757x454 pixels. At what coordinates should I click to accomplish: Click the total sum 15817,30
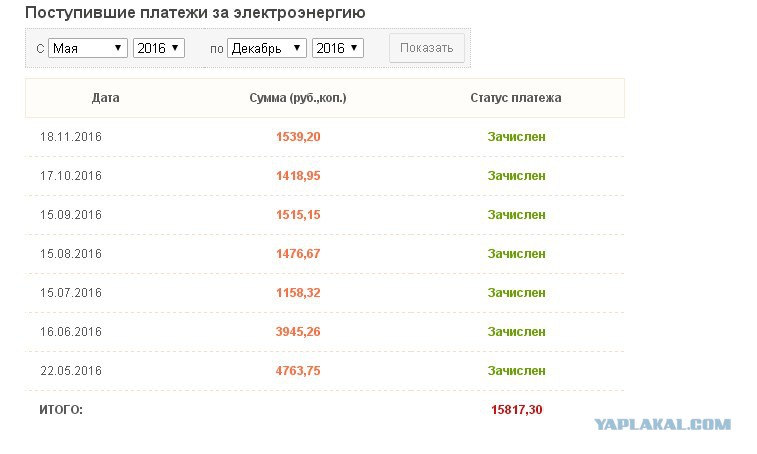(517, 410)
